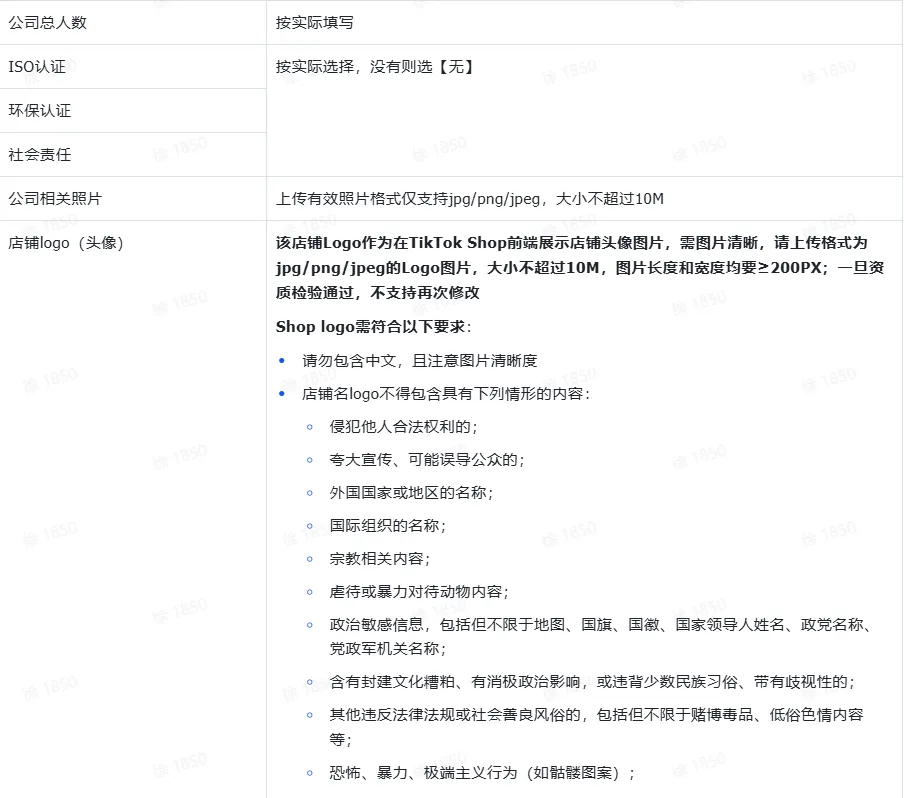Select the ISO认证 row label

coord(37,67)
